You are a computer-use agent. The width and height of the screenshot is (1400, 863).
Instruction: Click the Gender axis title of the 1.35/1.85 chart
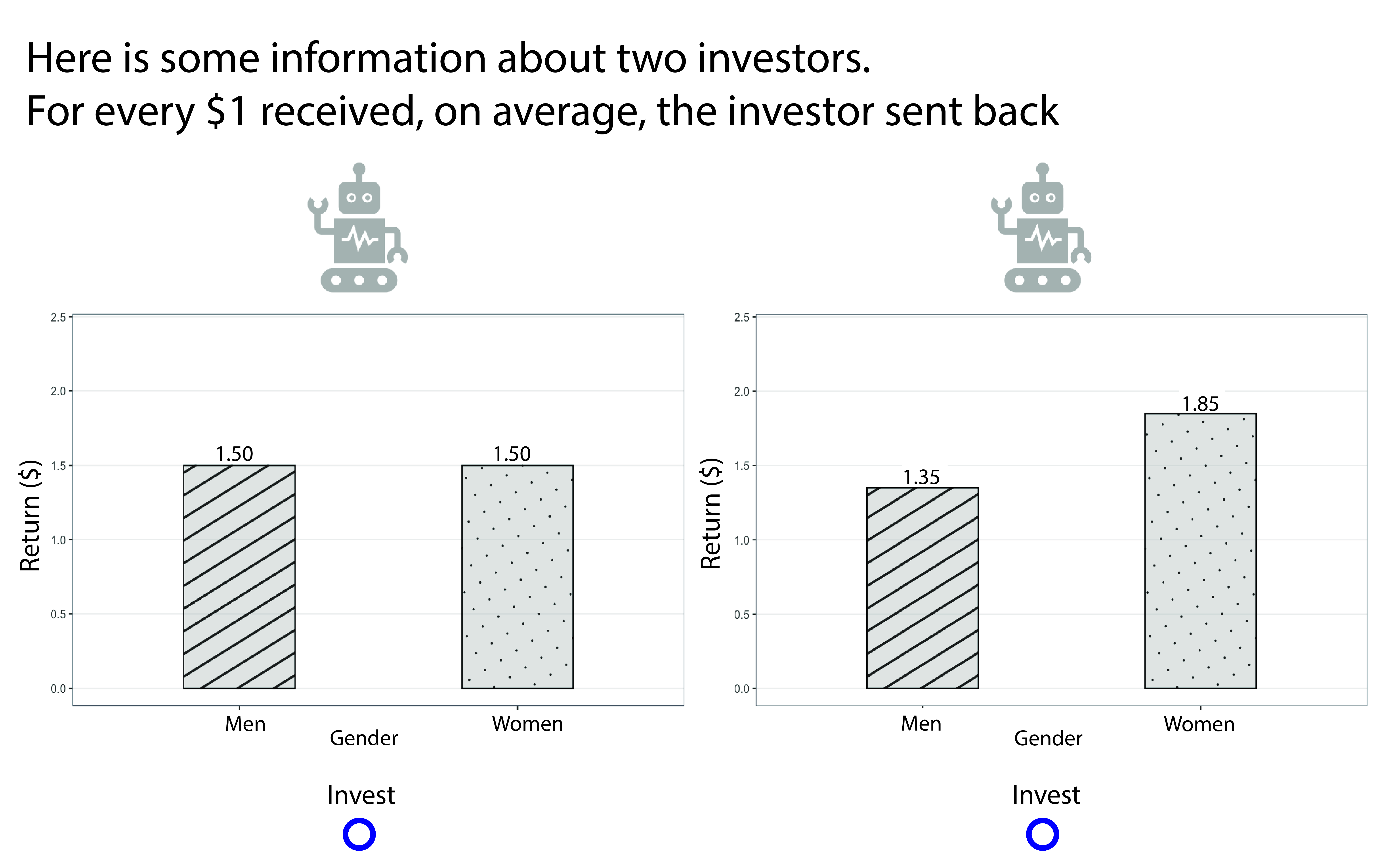click(x=1047, y=738)
